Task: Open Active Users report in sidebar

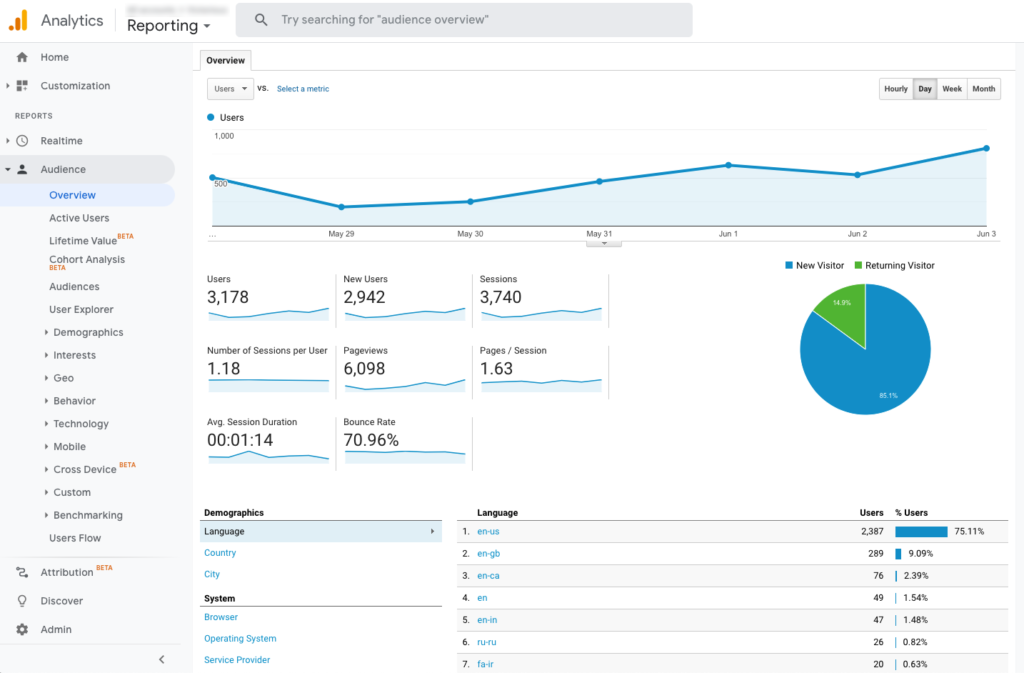Action: [x=79, y=218]
